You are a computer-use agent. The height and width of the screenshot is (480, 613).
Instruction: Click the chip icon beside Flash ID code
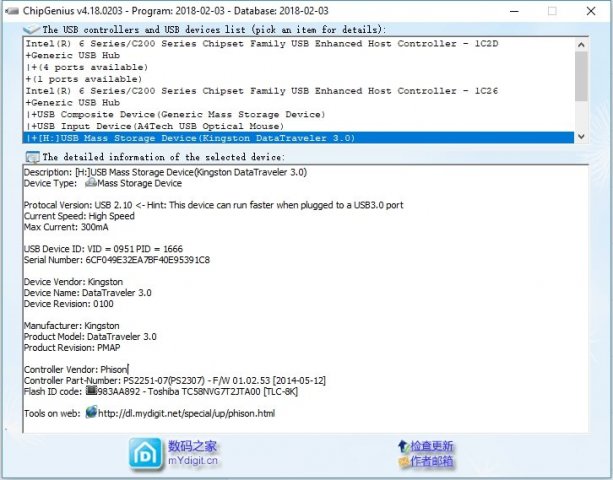pyautogui.click(x=91, y=391)
